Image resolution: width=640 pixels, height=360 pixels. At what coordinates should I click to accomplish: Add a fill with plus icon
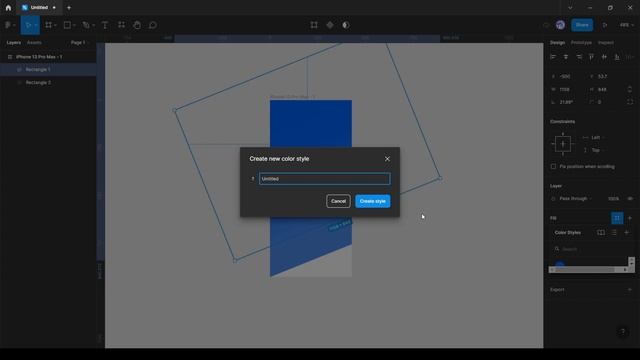(630, 218)
